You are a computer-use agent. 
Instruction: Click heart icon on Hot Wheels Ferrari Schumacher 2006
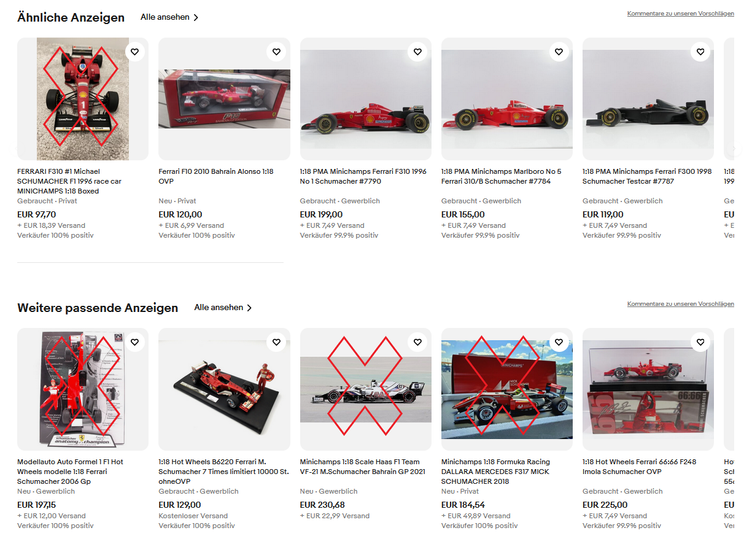click(x=135, y=342)
